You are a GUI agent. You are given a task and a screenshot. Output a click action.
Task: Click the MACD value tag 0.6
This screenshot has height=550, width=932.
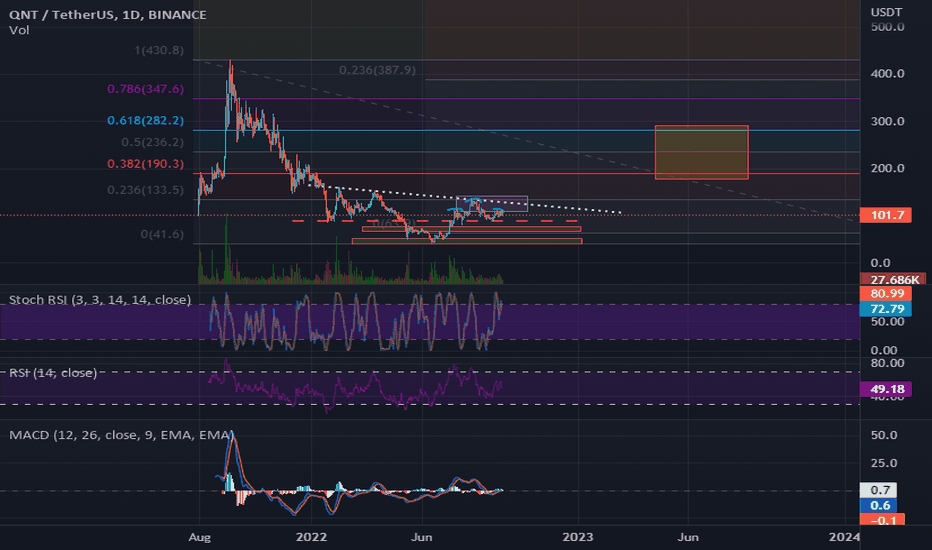pos(879,505)
